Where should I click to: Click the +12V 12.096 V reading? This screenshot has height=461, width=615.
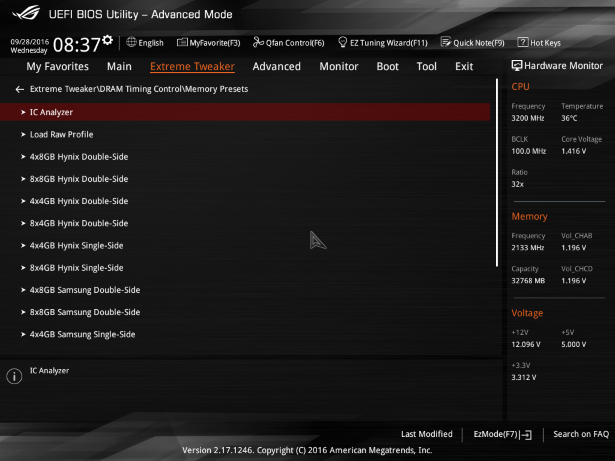coord(526,344)
